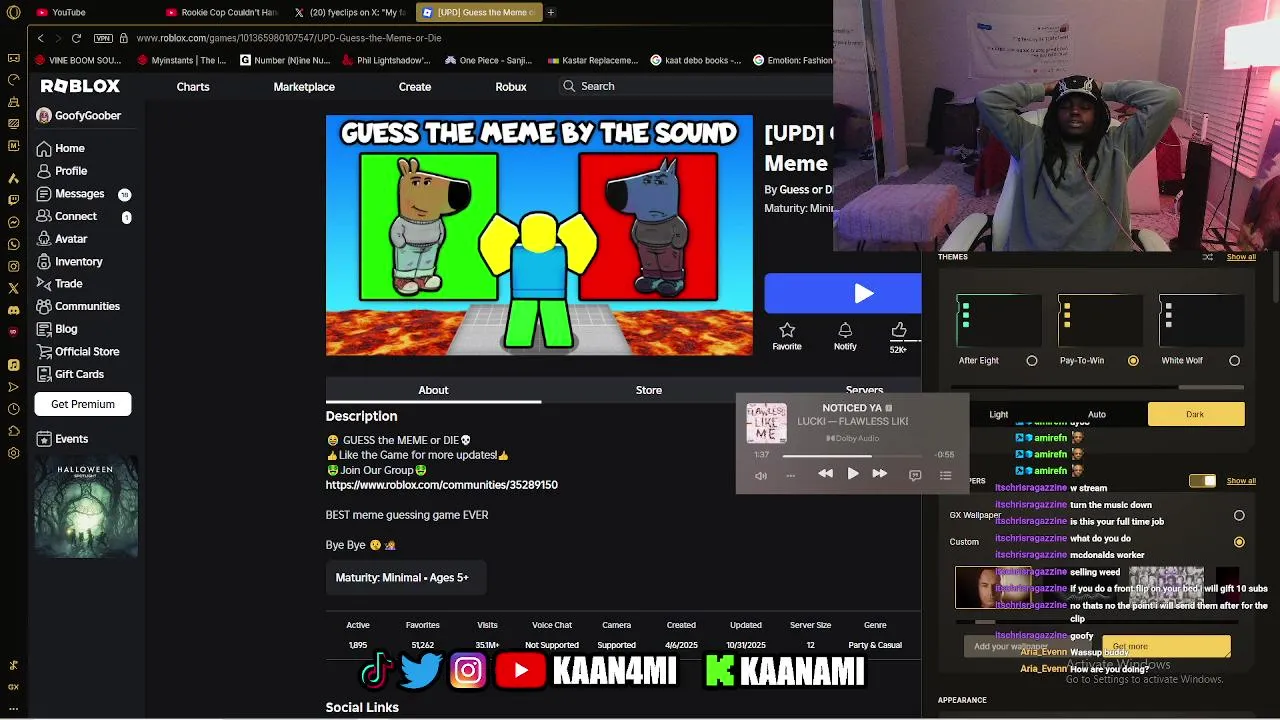Select the Custom wallpaper radio option

click(1239, 542)
